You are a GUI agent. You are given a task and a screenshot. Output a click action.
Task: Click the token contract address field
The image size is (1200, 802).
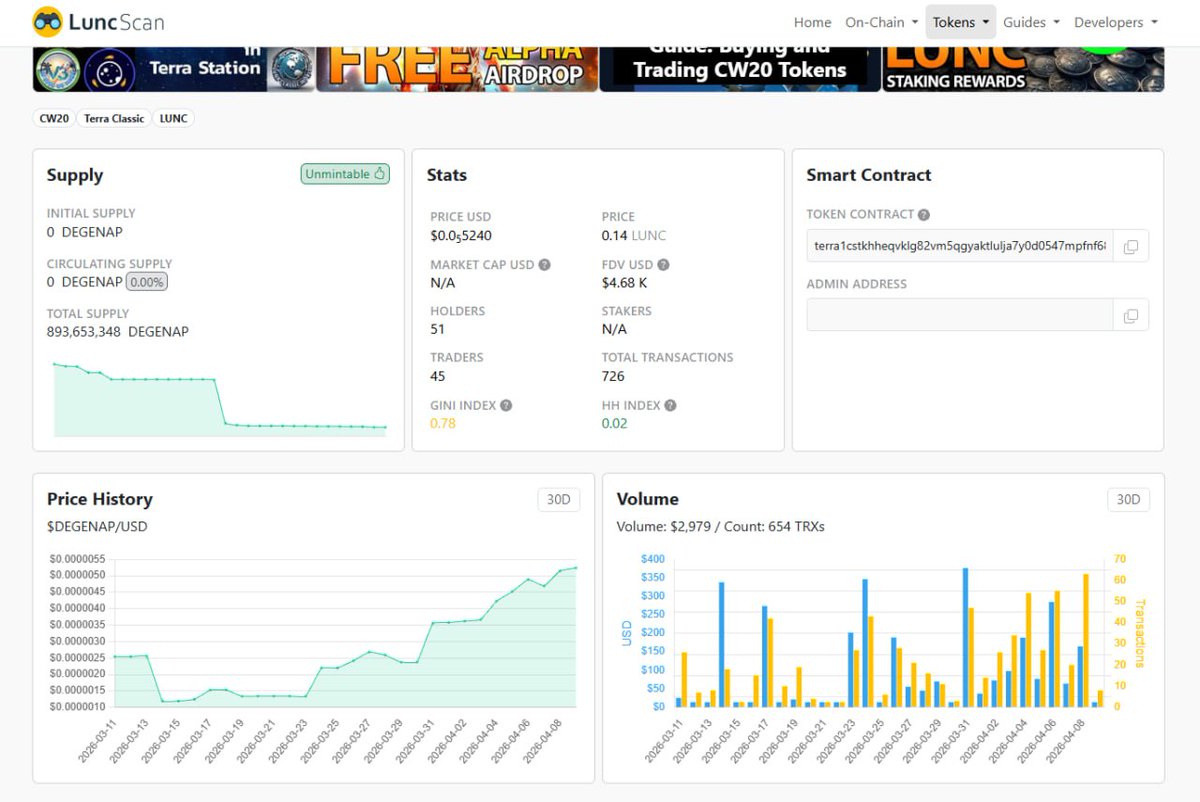960,246
